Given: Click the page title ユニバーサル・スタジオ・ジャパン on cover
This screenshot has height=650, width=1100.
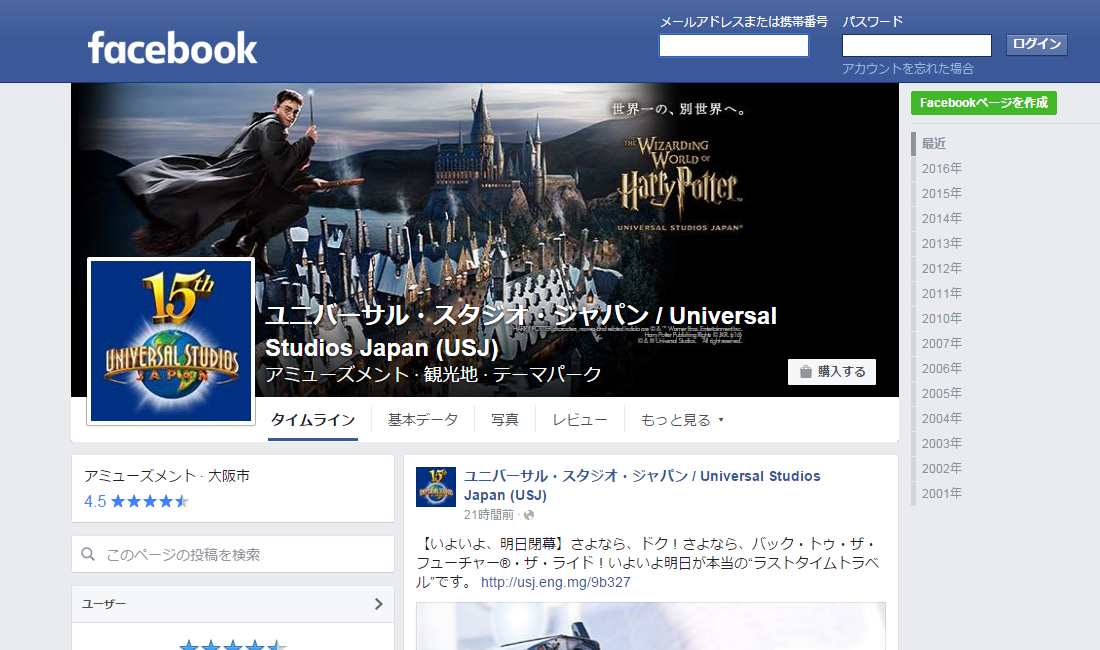Looking at the screenshot, I should tap(521, 331).
